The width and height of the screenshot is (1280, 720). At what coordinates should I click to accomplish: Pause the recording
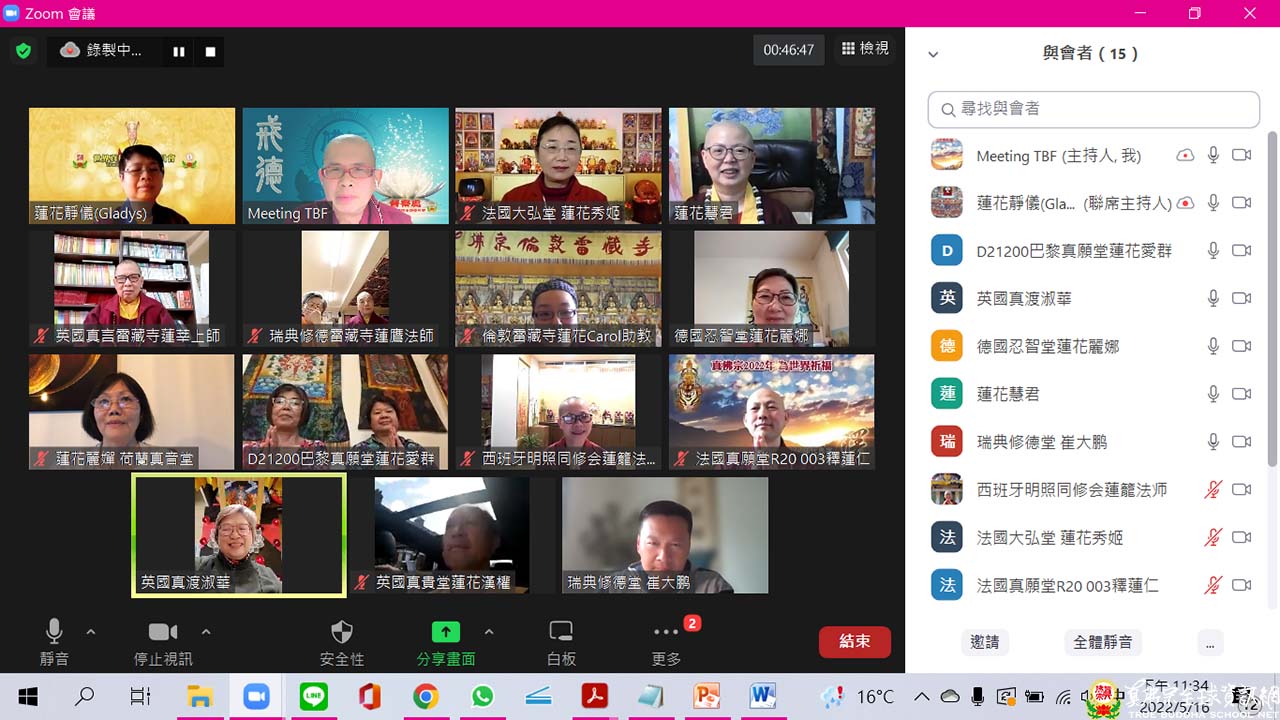coord(179,51)
